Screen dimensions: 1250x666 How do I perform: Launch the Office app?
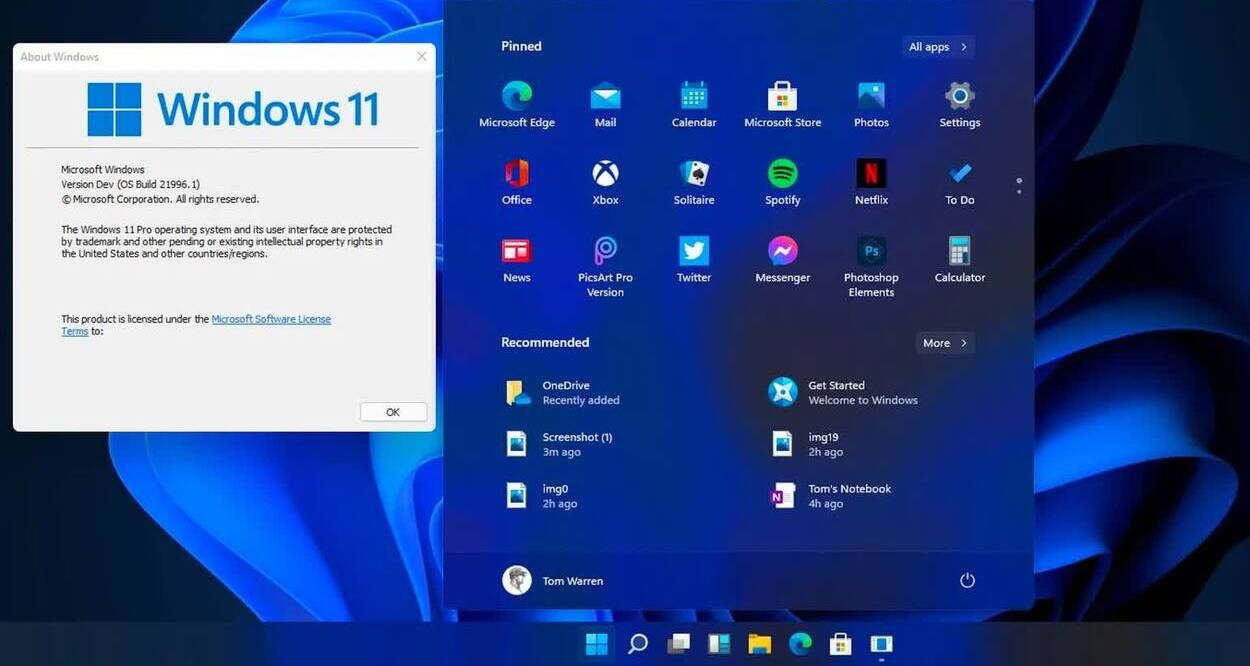pyautogui.click(x=517, y=182)
